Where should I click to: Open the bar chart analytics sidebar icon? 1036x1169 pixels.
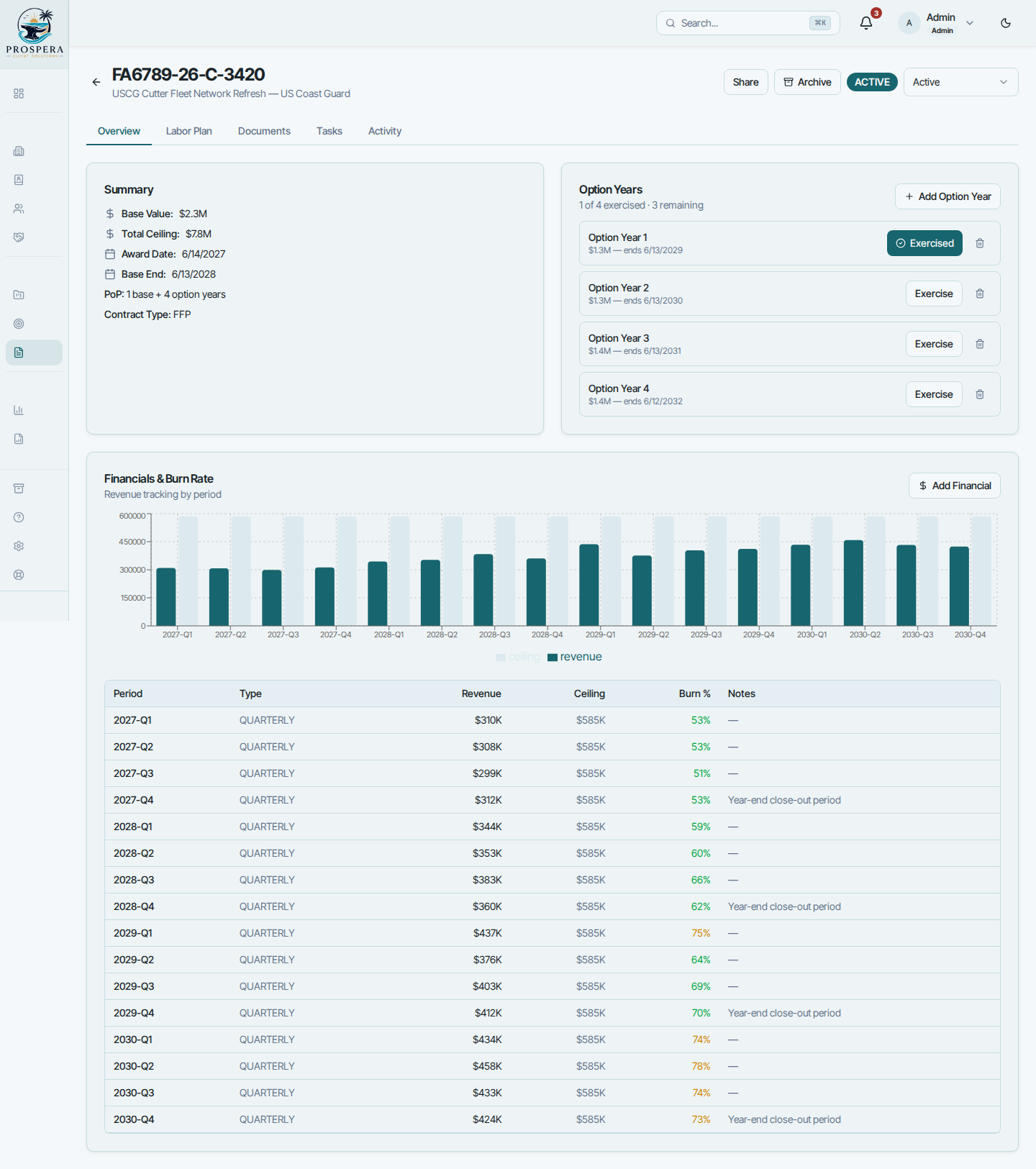(x=19, y=410)
